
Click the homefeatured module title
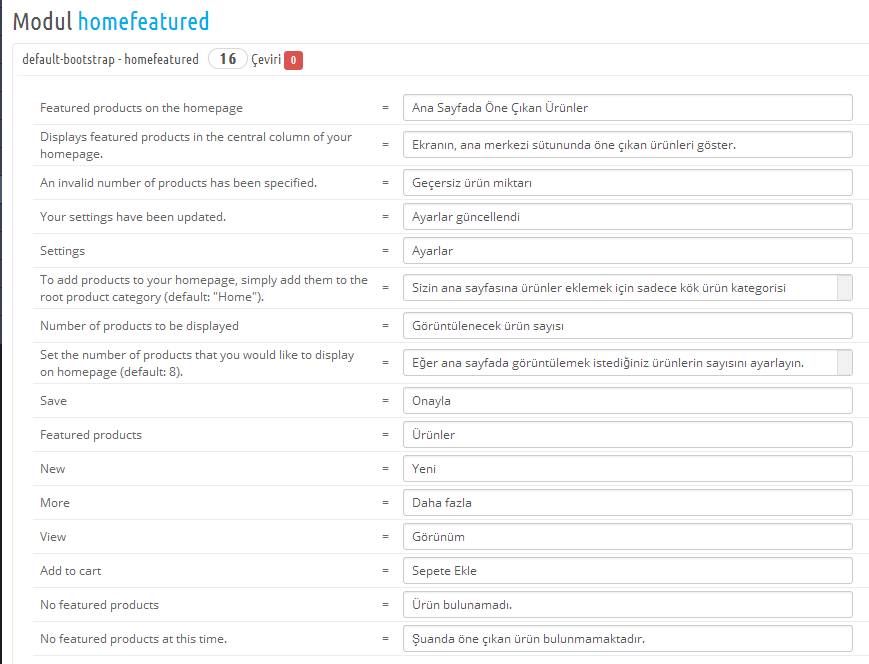(x=144, y=20)
